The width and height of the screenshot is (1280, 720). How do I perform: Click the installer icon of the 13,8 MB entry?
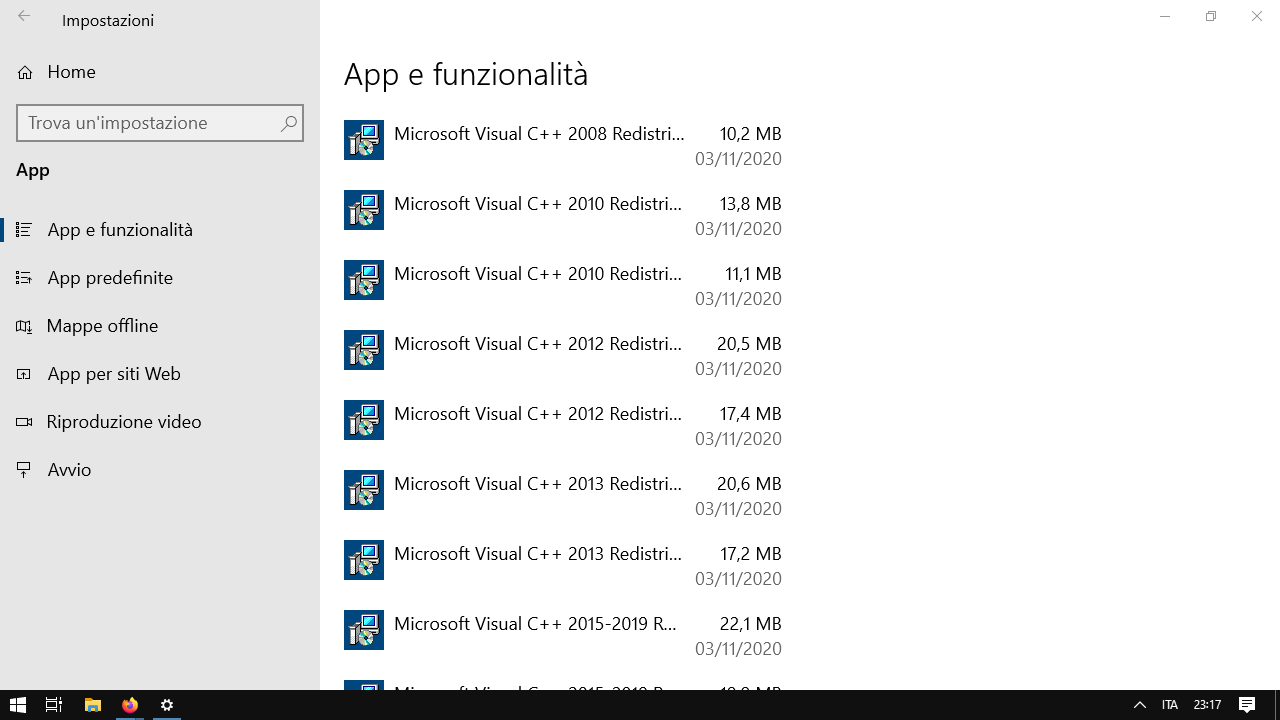[x=364, y=210]
